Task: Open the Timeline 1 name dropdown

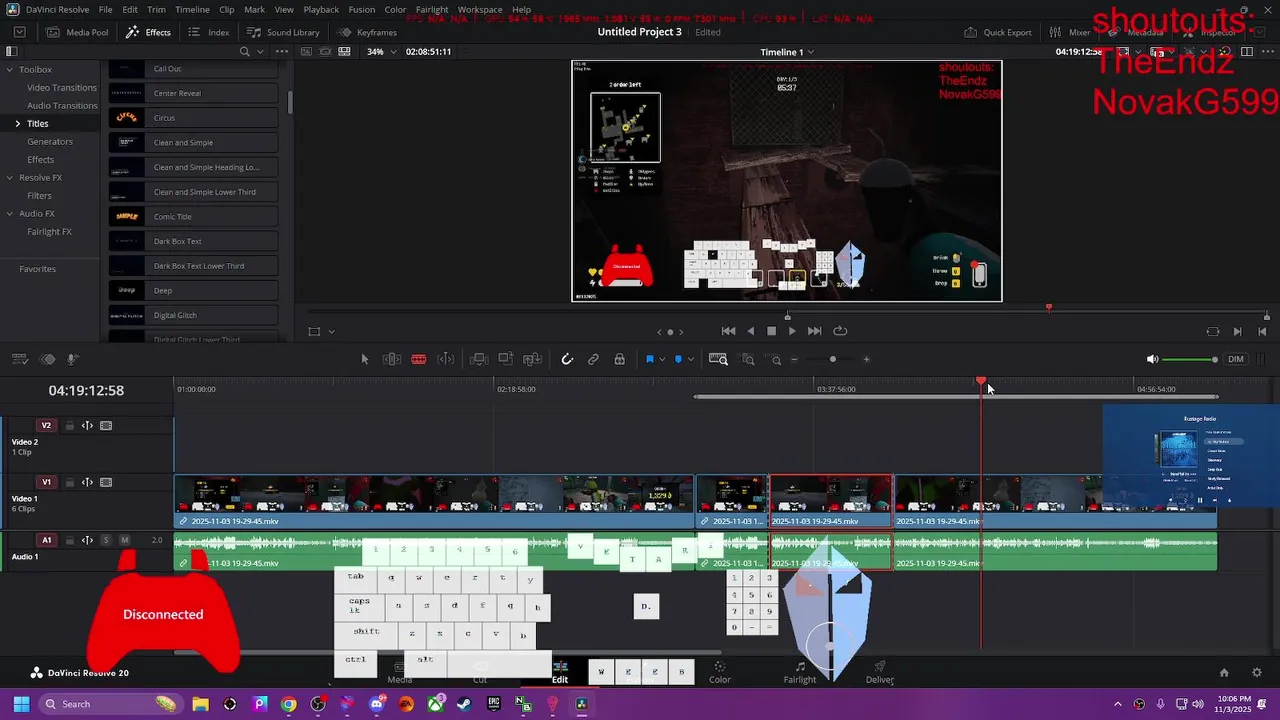Action: coord(786,52)
